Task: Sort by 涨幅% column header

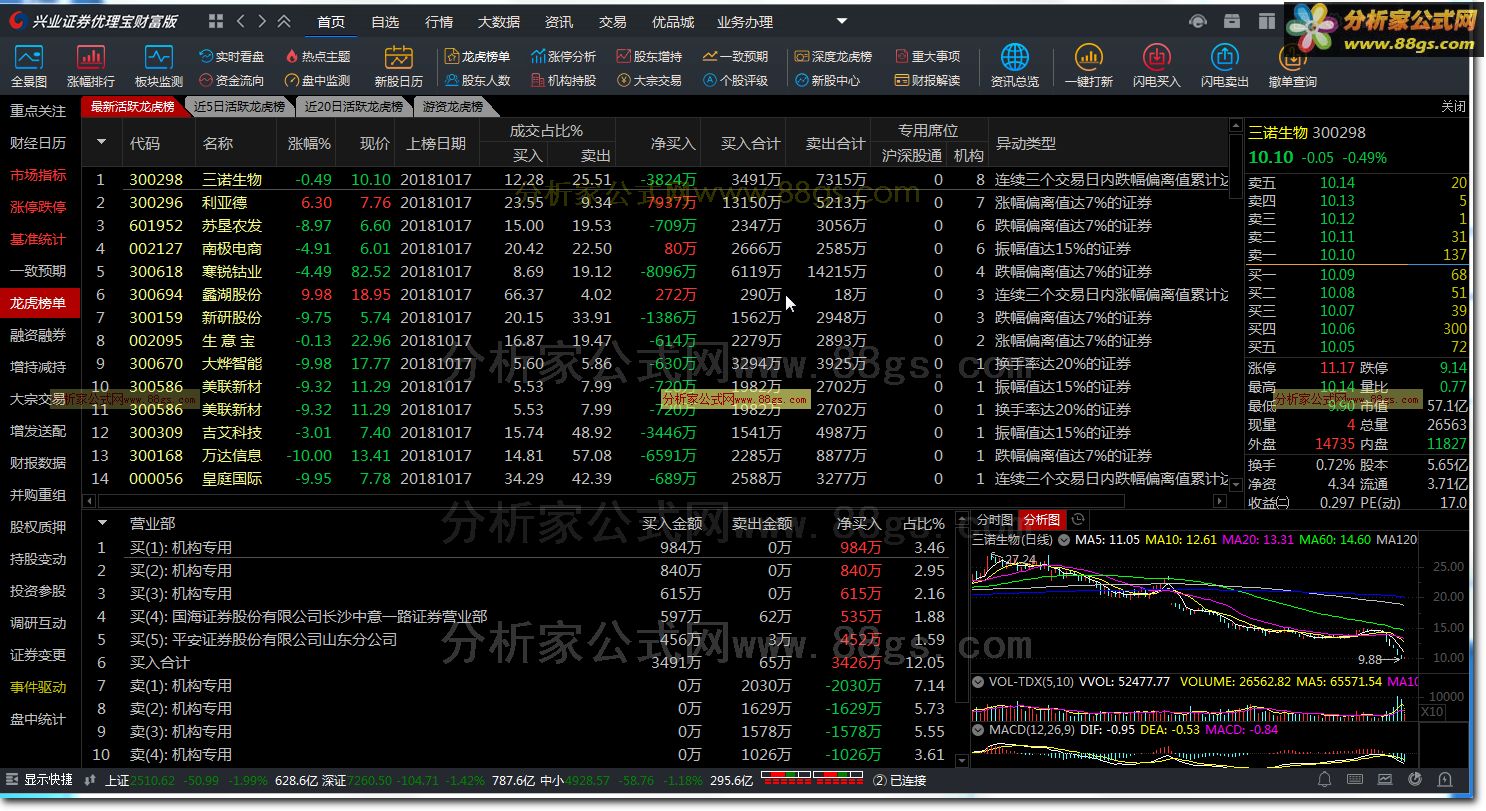Action: click(x=309, y=143)
